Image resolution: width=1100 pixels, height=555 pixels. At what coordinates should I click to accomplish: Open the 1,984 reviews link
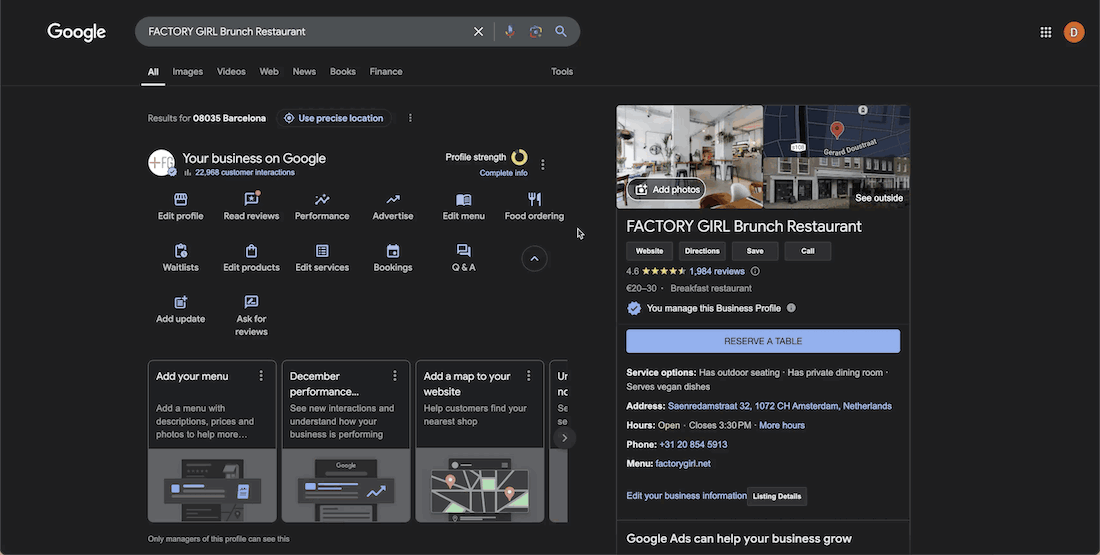coord(717,271)
